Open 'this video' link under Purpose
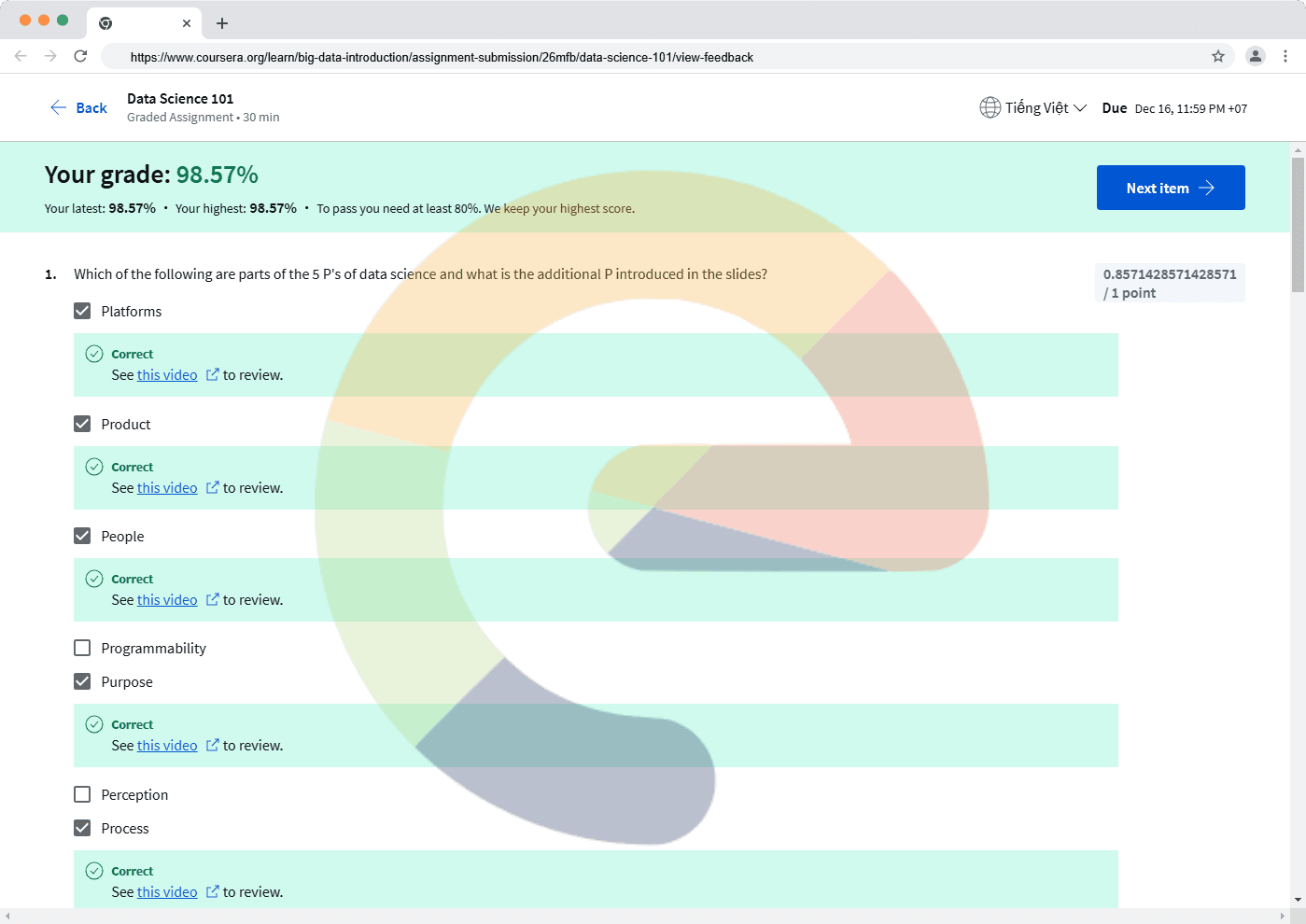 pos(167,746)
